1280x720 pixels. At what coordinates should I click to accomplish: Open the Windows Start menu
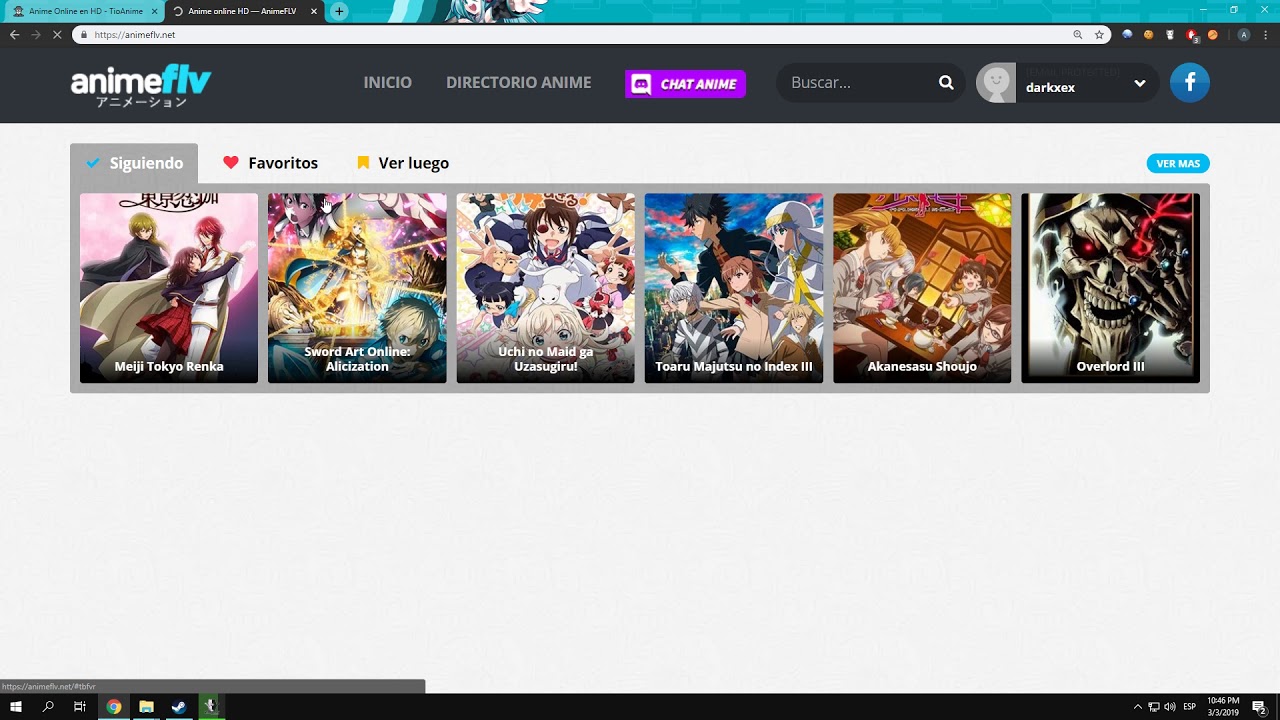coord(16,707)
